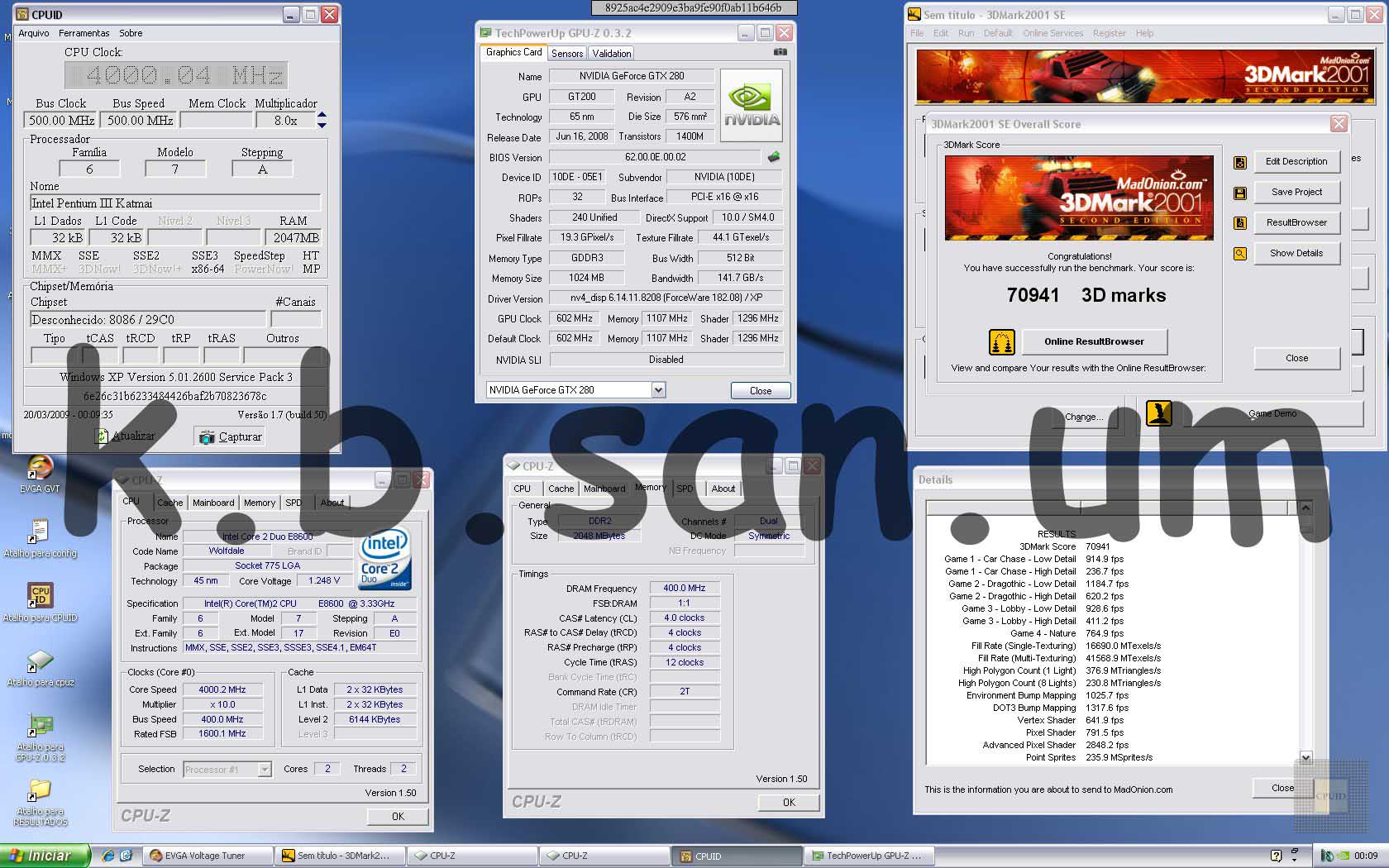Select the Atalho para config desktop icon

click(40, 538)
